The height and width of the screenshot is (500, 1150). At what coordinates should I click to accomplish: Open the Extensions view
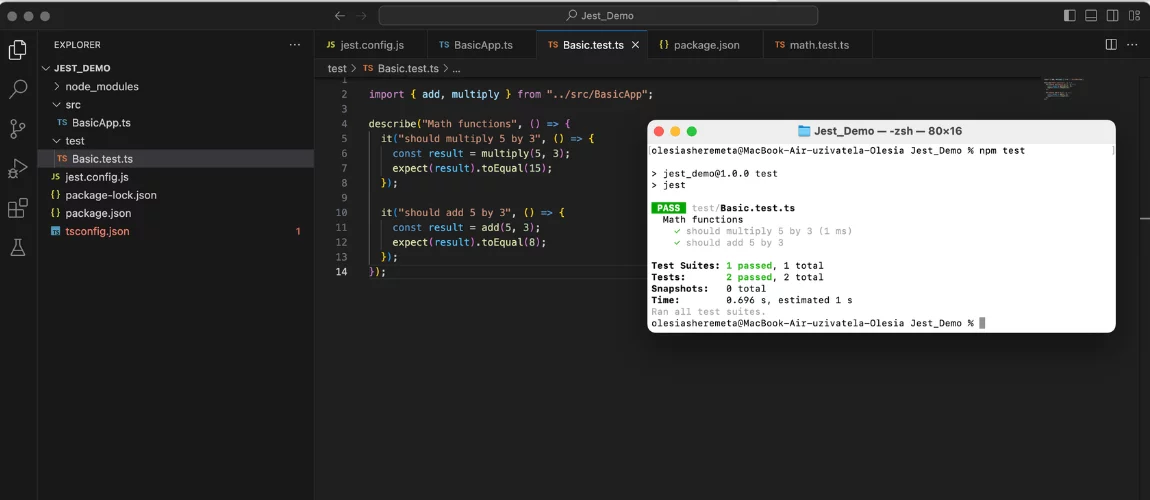(x=17, y=208)
